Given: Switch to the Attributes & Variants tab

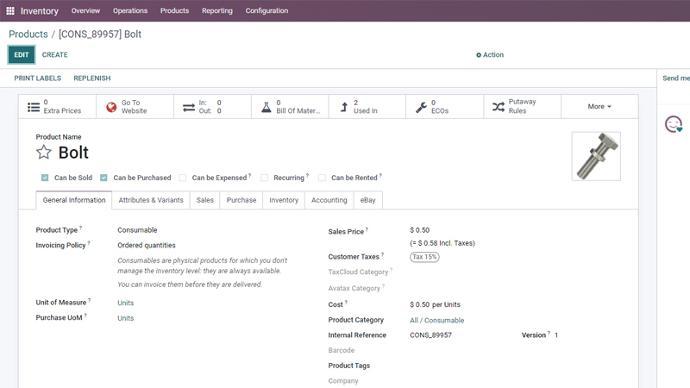Looking at the screenshot, I should pos(151,200).
